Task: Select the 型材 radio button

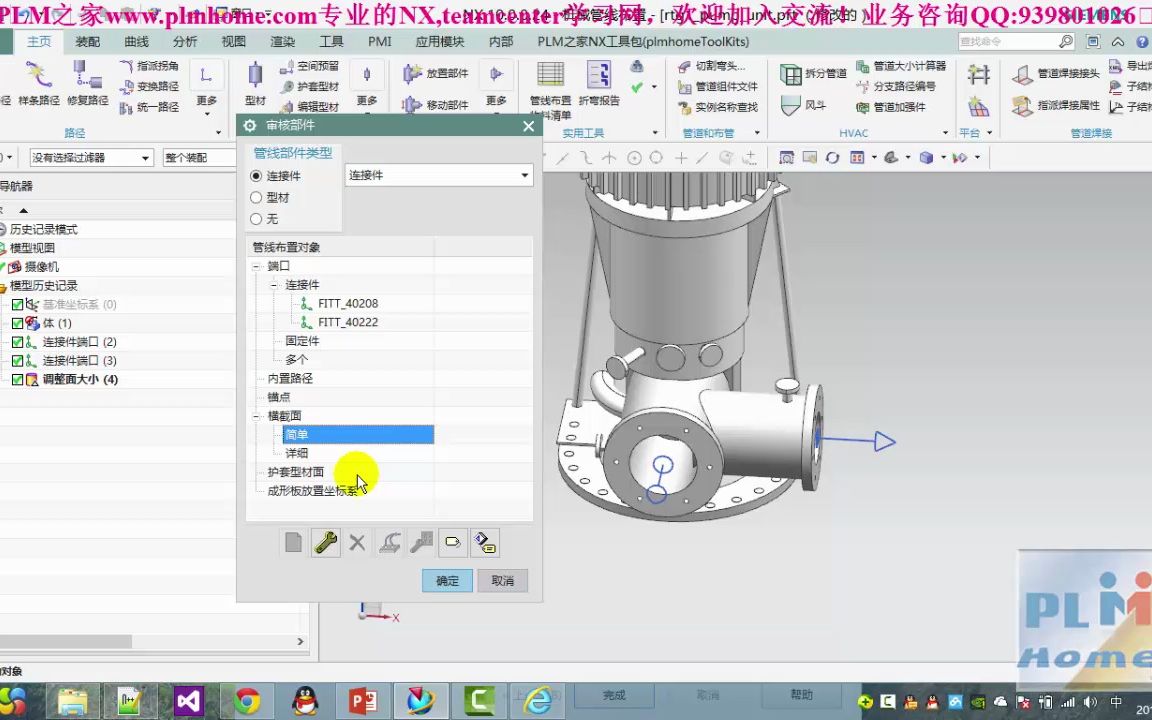Action: coord(256,197)
